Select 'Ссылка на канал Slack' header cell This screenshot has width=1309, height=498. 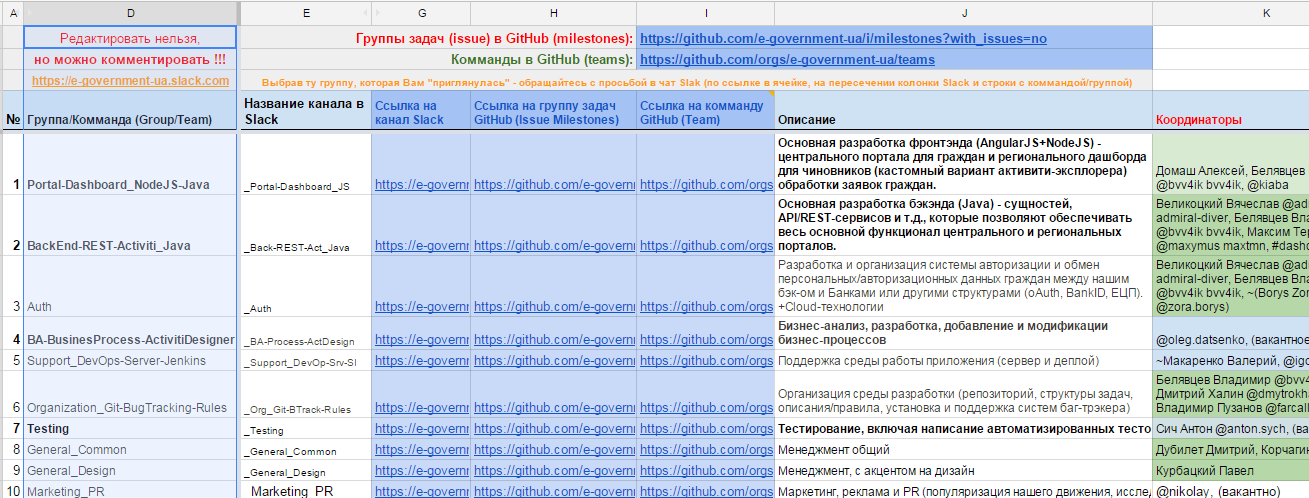coord(421,111)
